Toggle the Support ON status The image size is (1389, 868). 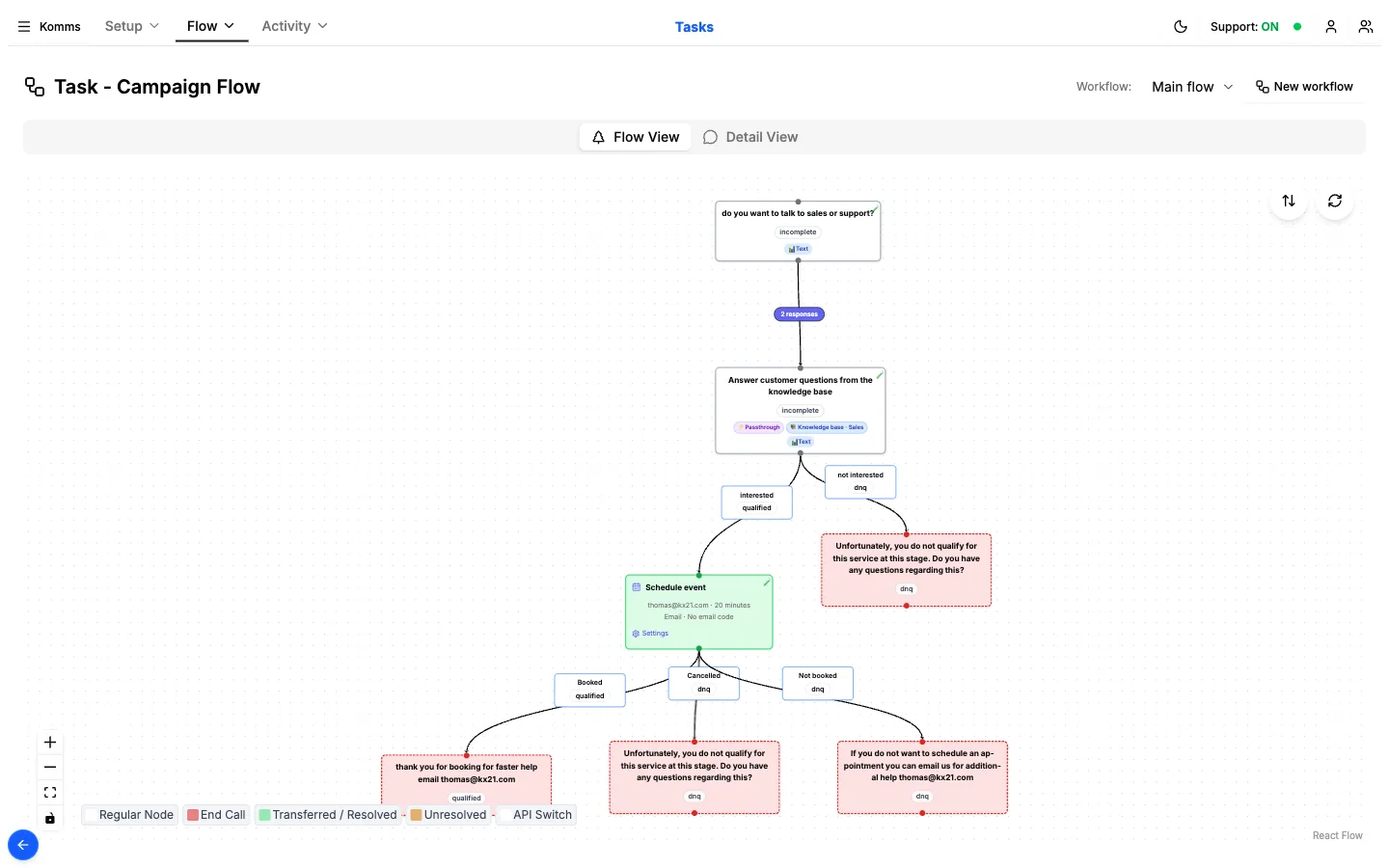pos(1256,27)
